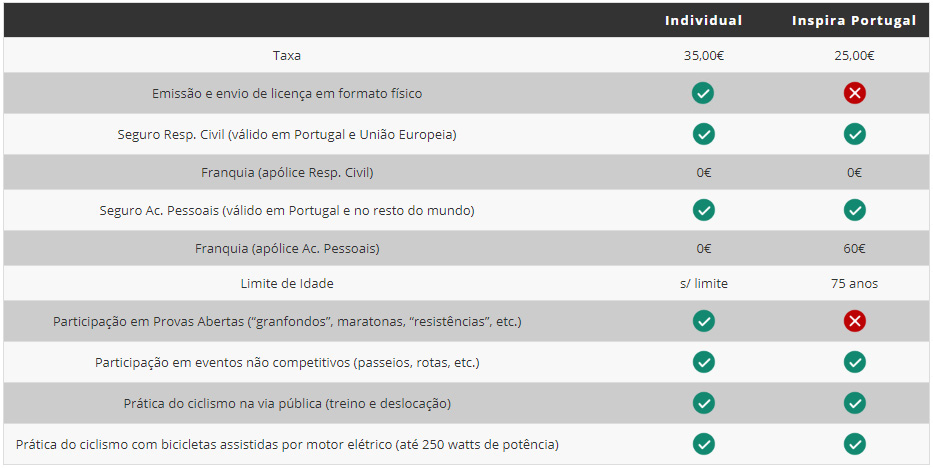The height and width of the screenshot is (468, 933).
Task: Click the Taxa row label
Action: pos(287,56)
